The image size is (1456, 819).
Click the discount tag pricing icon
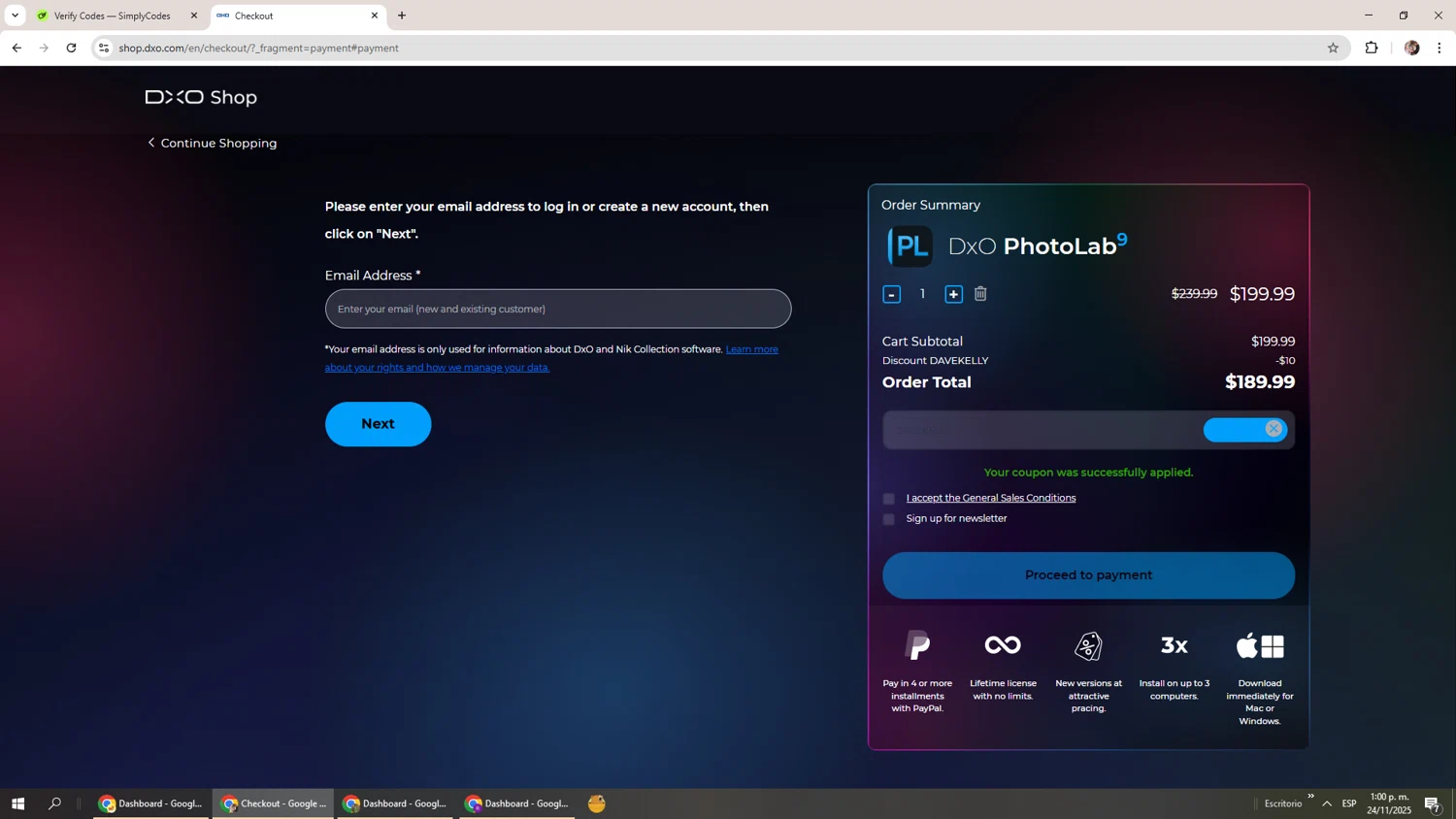(1088, 645)
